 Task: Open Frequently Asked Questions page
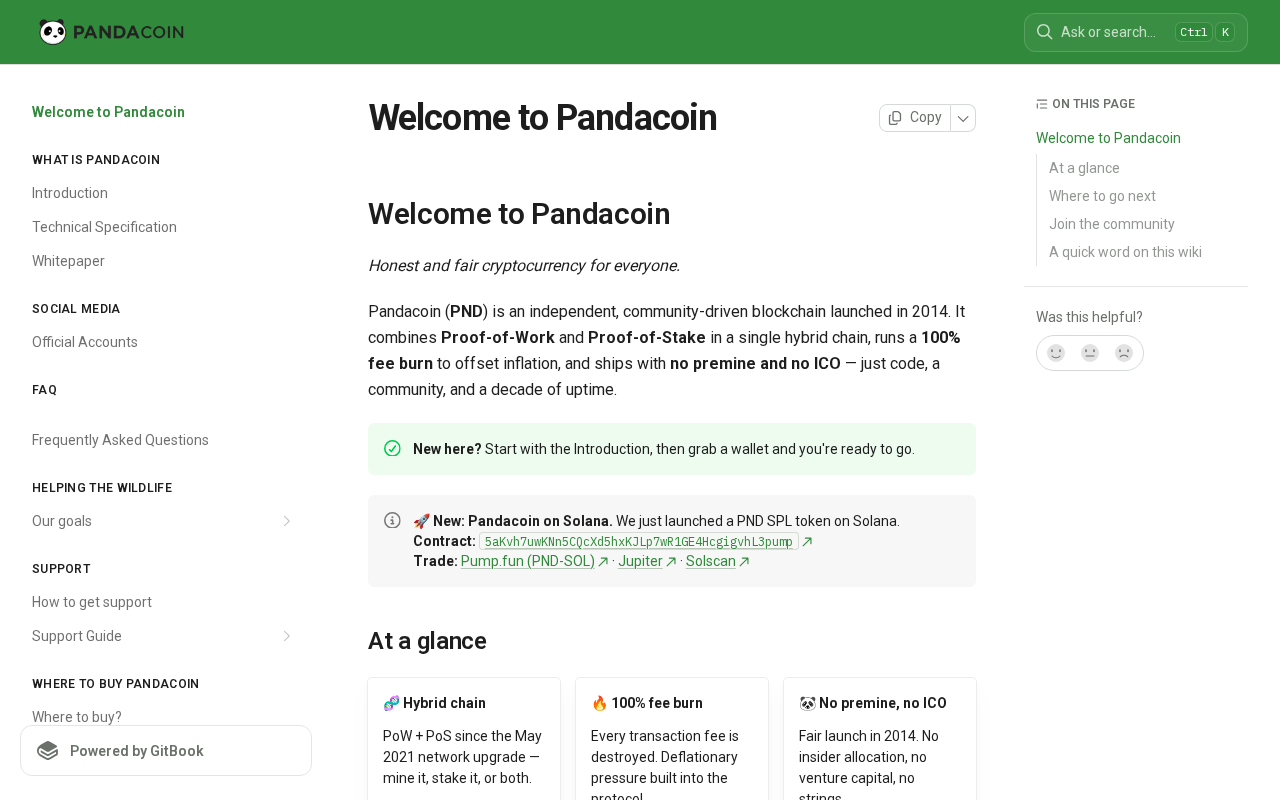point(120,440)
